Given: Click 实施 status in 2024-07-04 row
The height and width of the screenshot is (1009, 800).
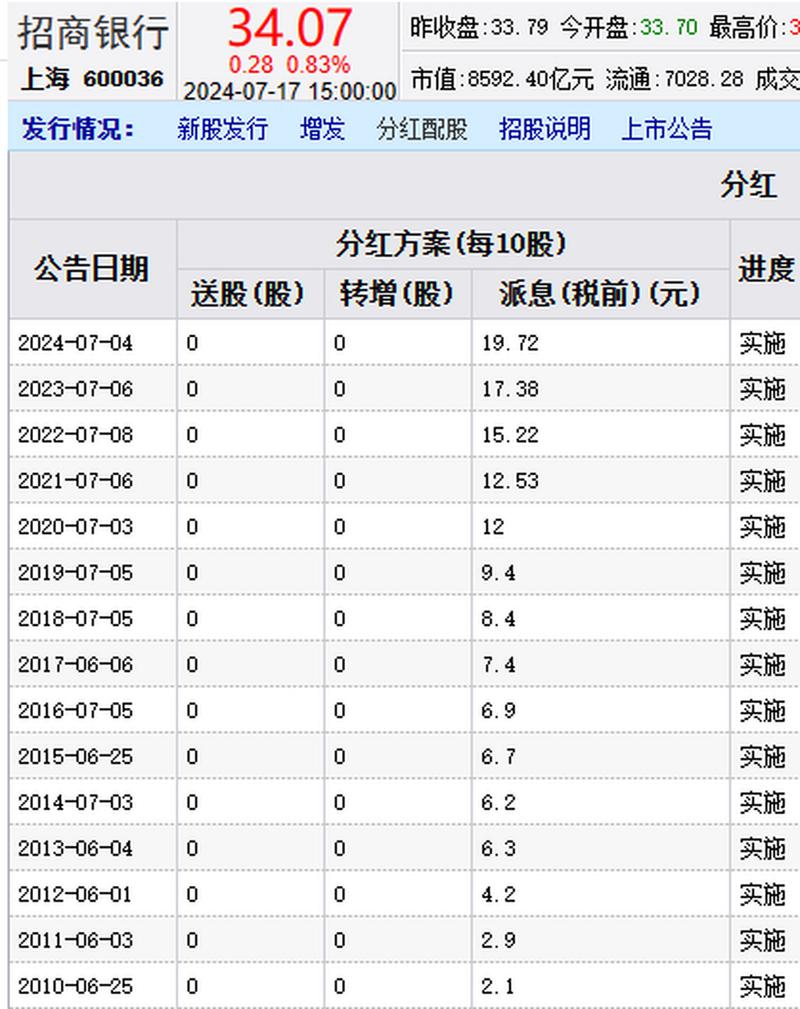Looking at the screenshot, I should (763, 343).
